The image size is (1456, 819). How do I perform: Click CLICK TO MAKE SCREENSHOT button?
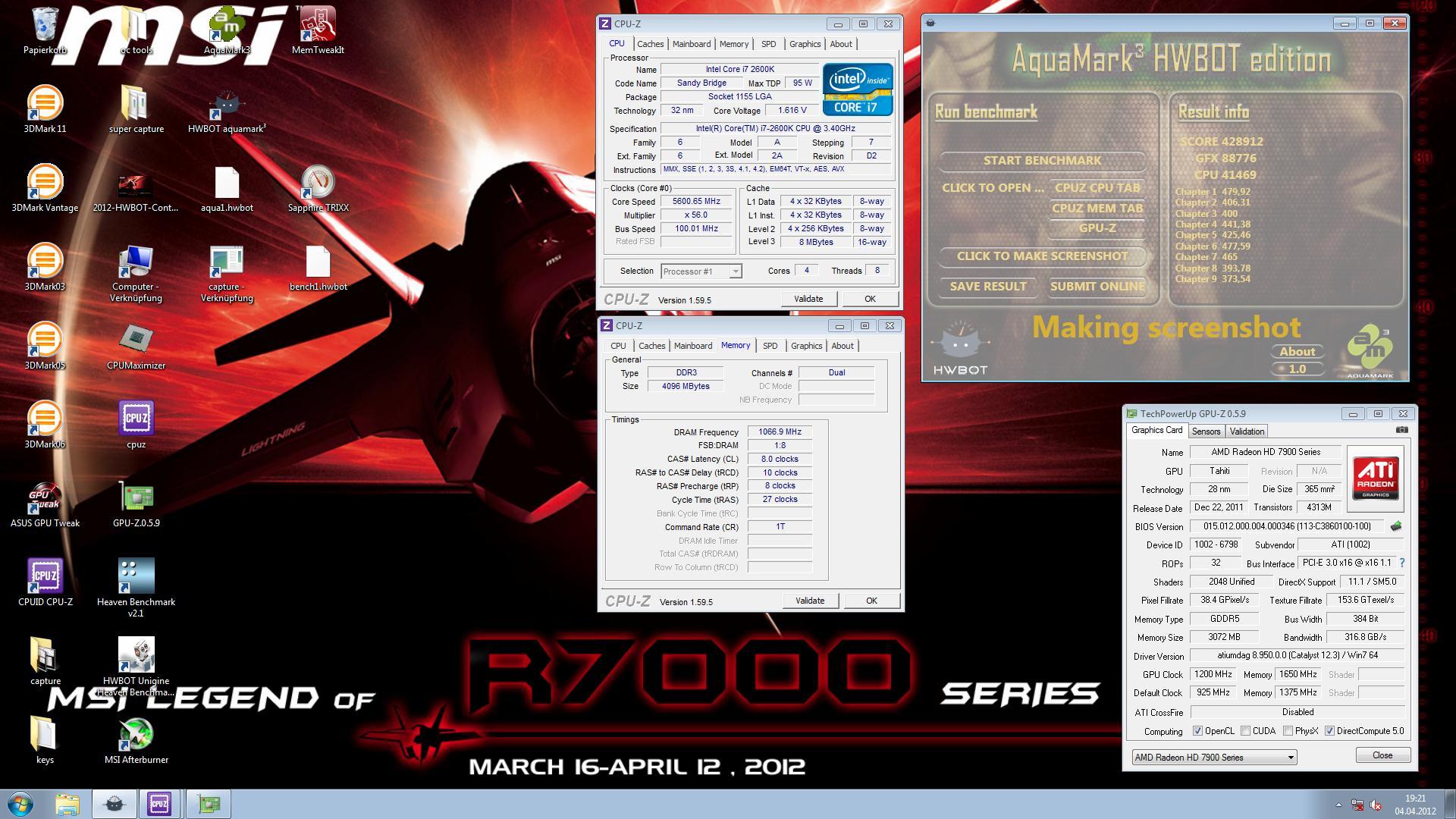click(x=1042, y=256)
